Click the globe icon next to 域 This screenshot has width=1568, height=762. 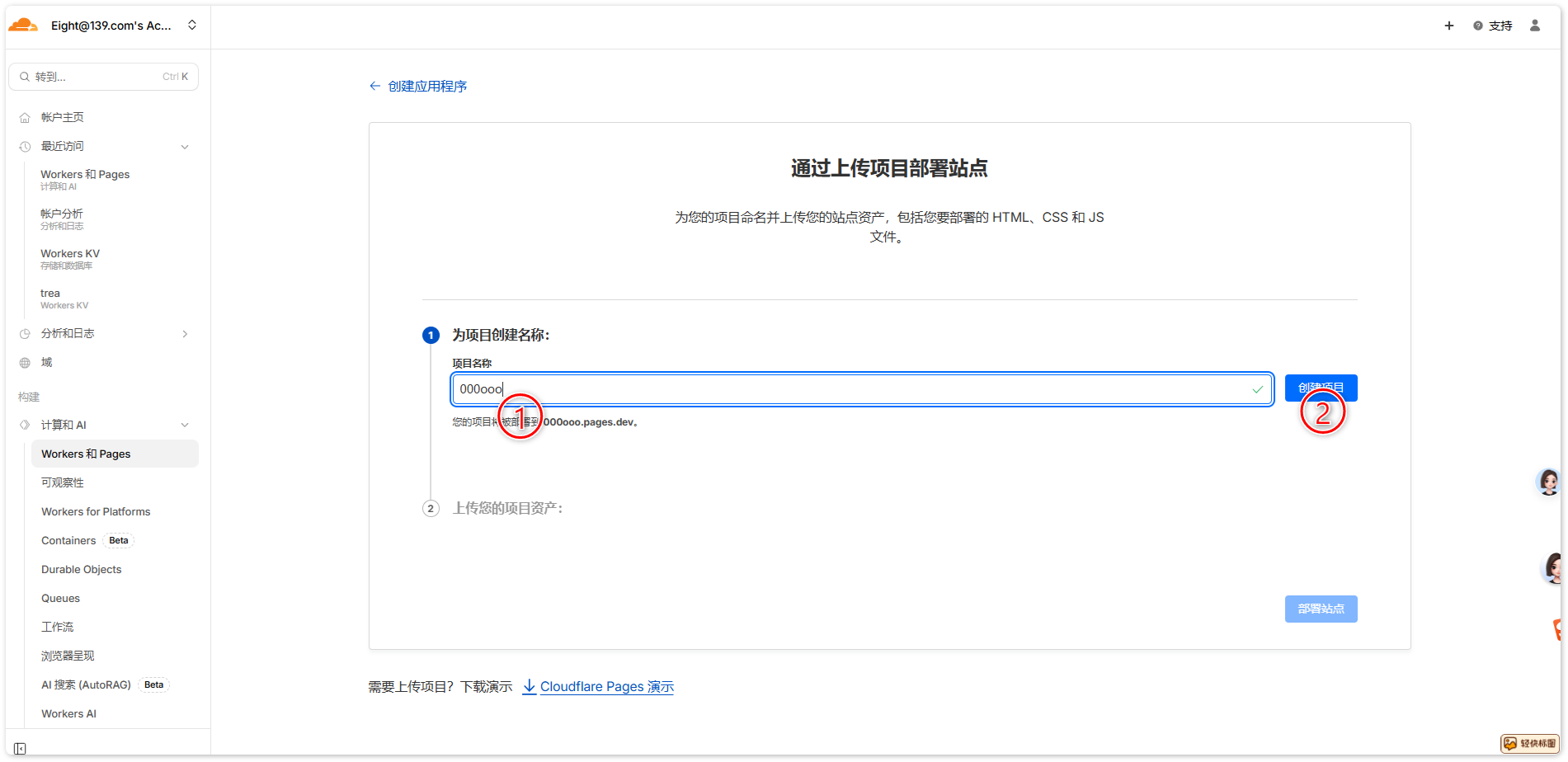[x=25, y=363]
